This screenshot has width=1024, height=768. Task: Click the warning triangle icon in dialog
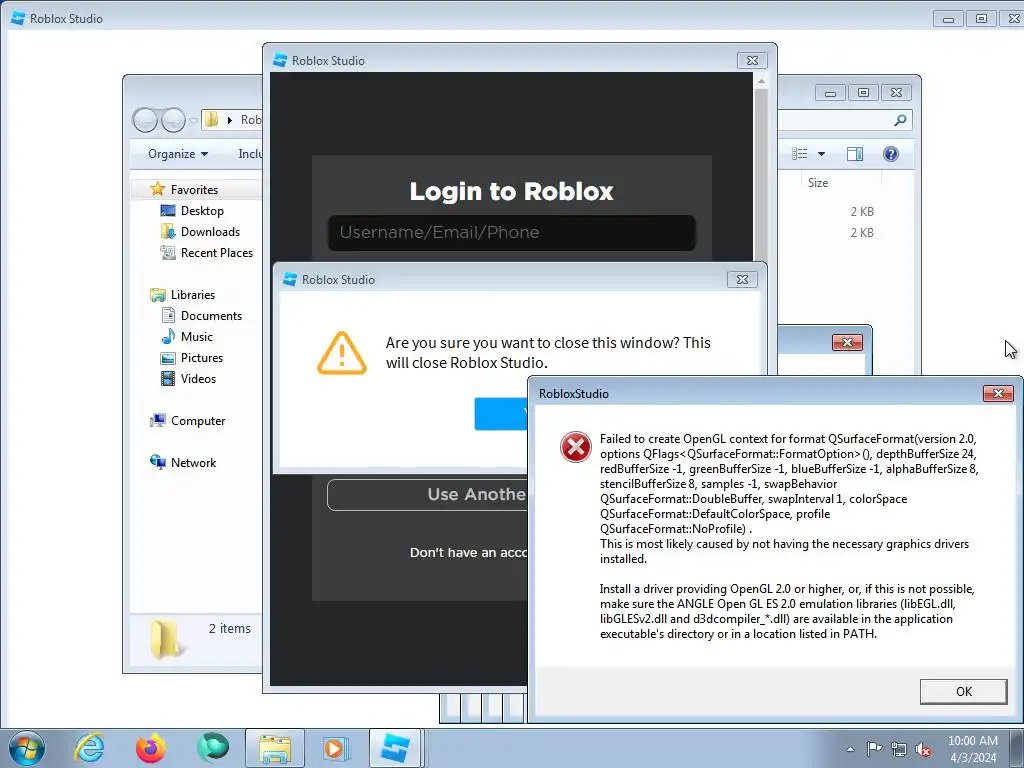(342, 353)
